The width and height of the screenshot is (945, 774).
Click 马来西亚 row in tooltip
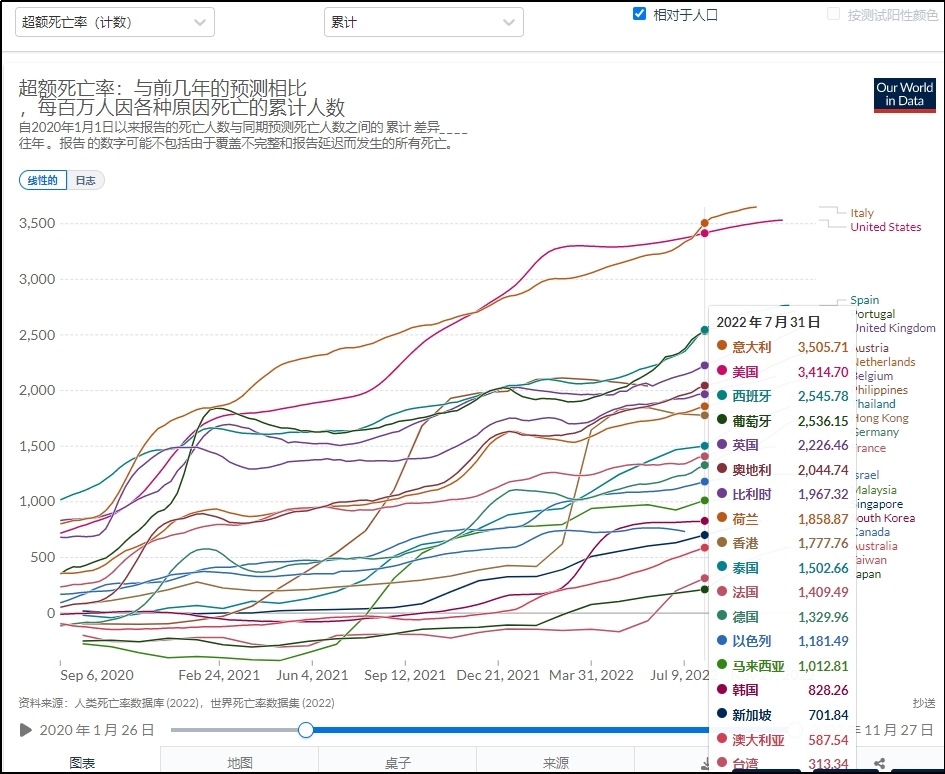tap(782, 666)
